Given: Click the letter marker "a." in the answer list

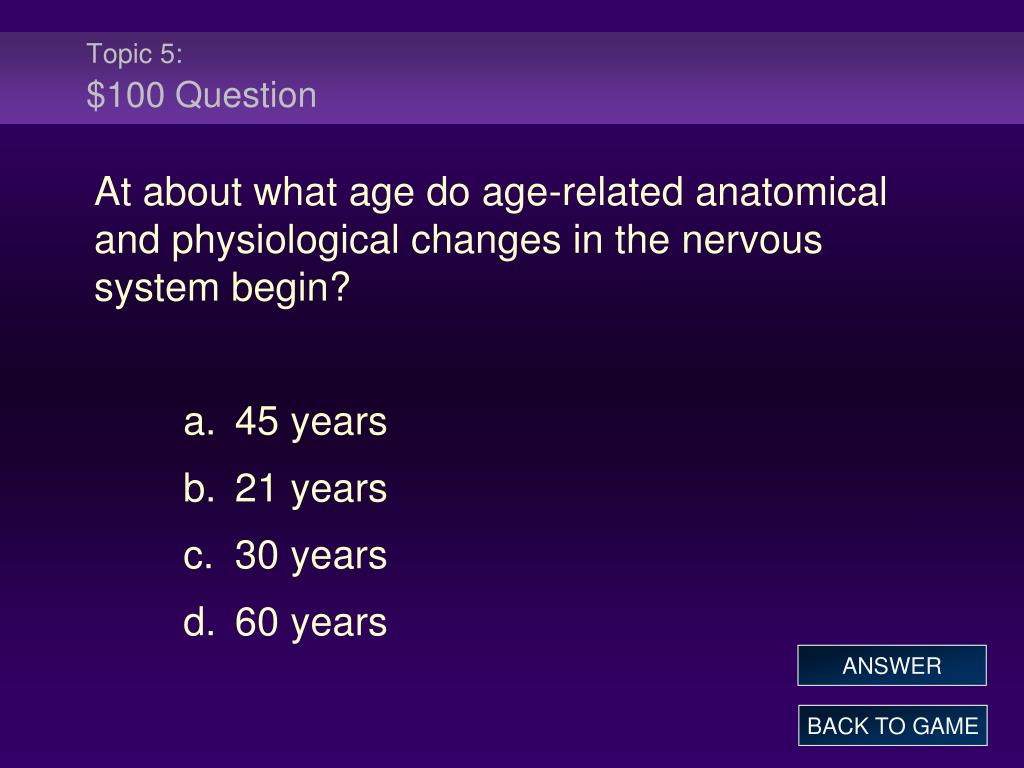Looking at the screenshot, I should (199, 422).
